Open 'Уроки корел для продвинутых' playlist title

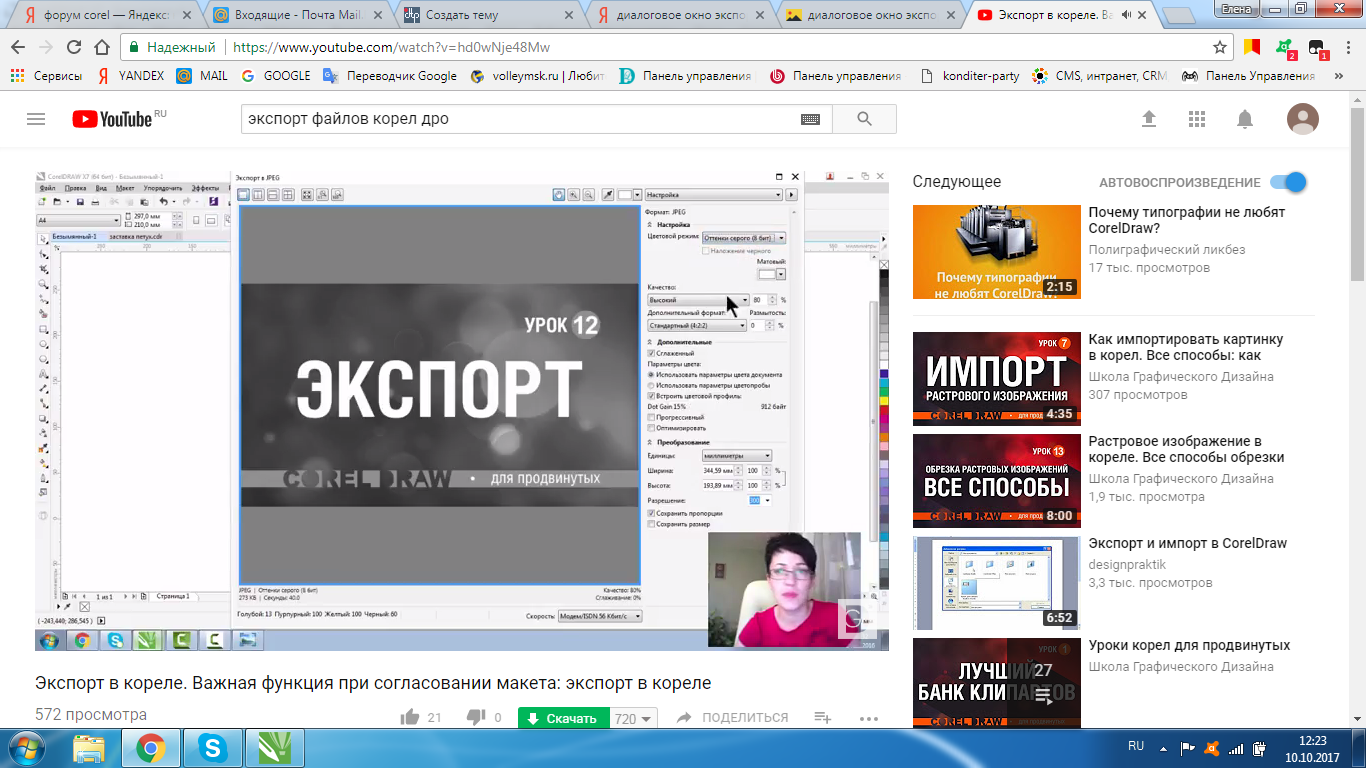click(1189, 645)
